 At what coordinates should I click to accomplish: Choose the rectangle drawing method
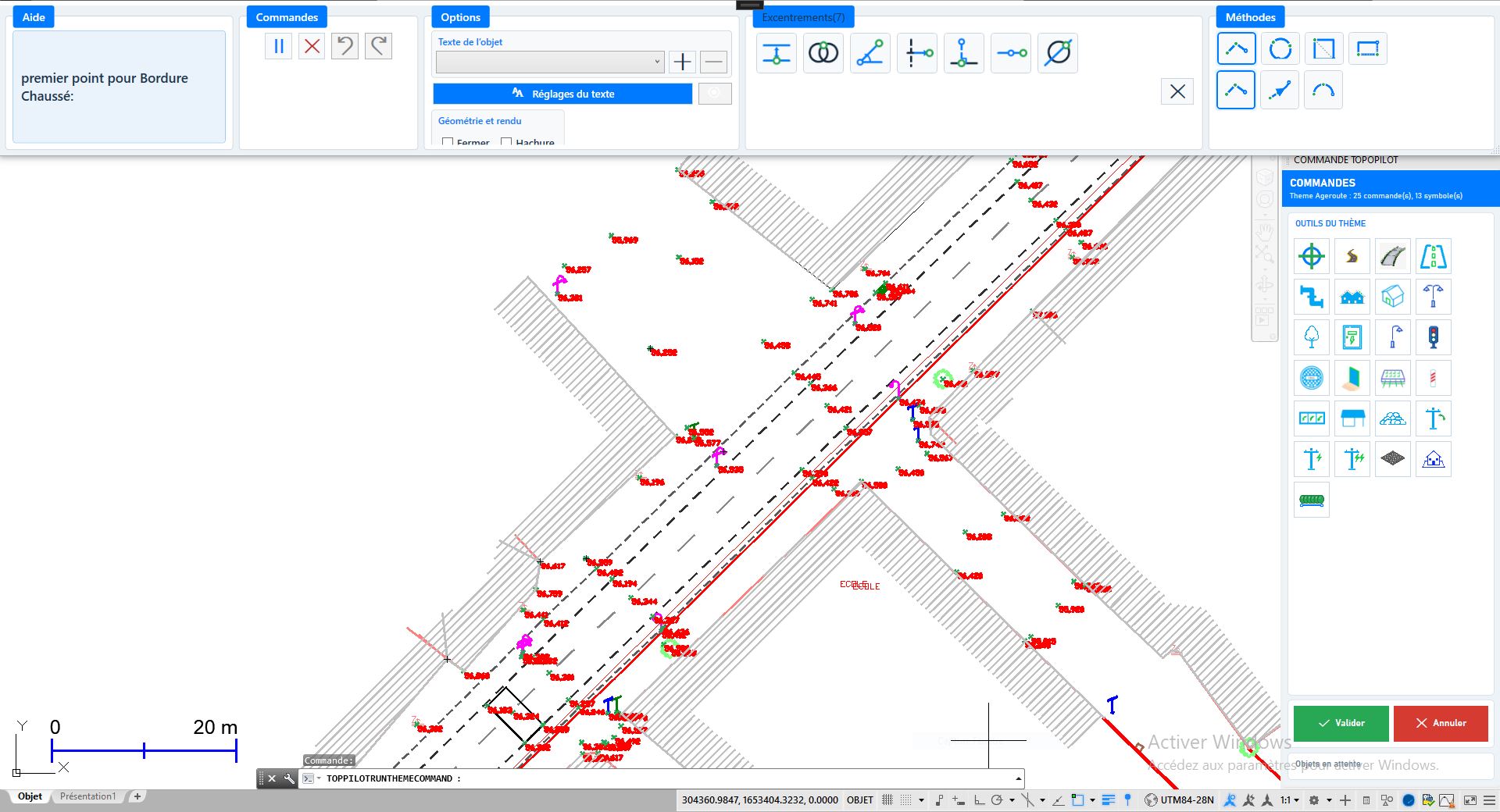click(x=1368, y=49)
